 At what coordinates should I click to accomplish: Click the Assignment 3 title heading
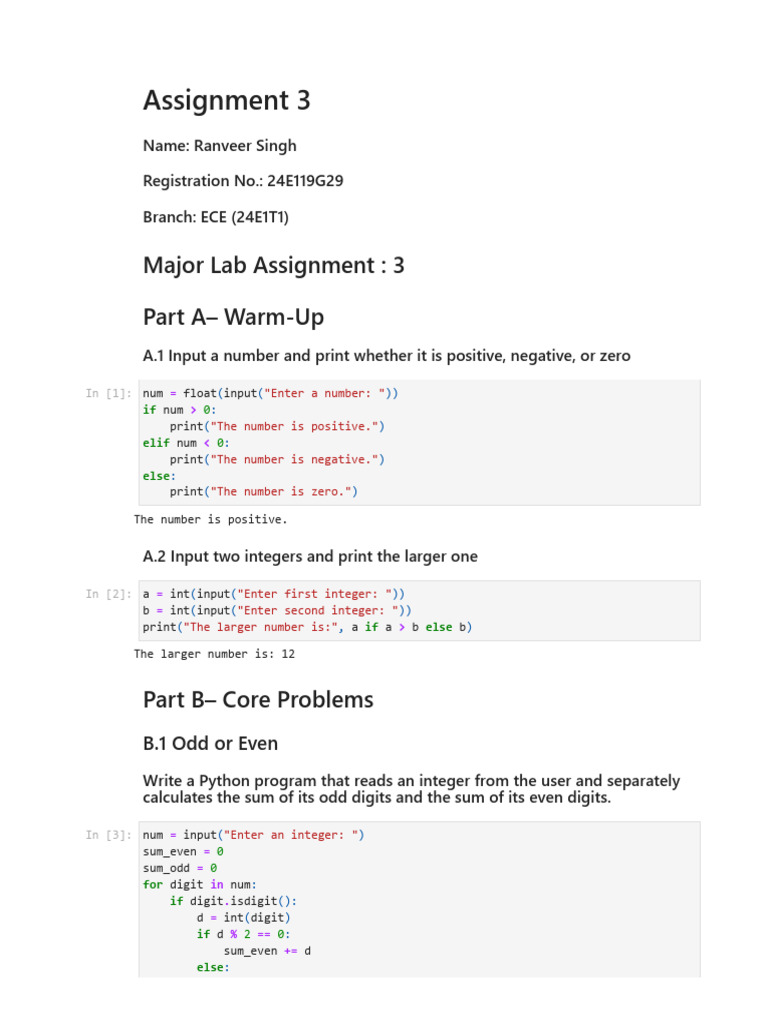[227, 100]
